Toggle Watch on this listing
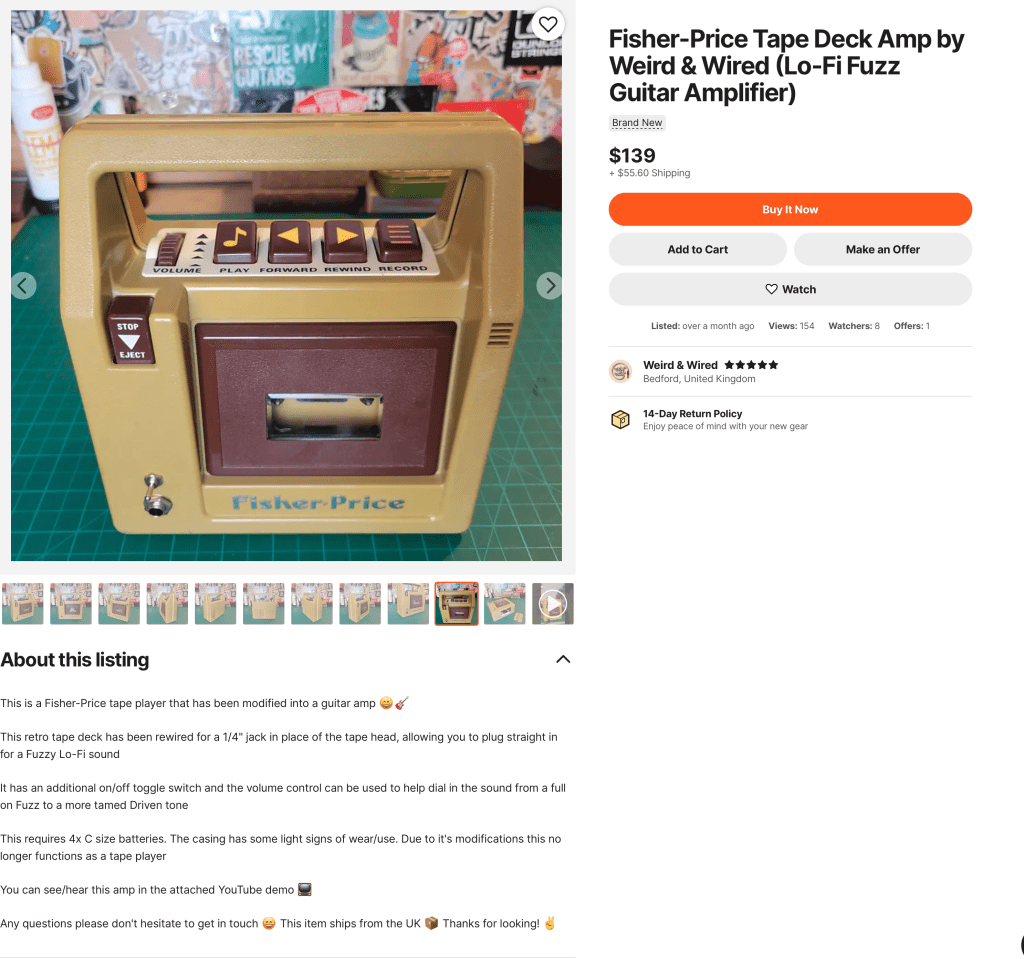The width and height of the screenshot is (1024, 959). tap(790, 289)
